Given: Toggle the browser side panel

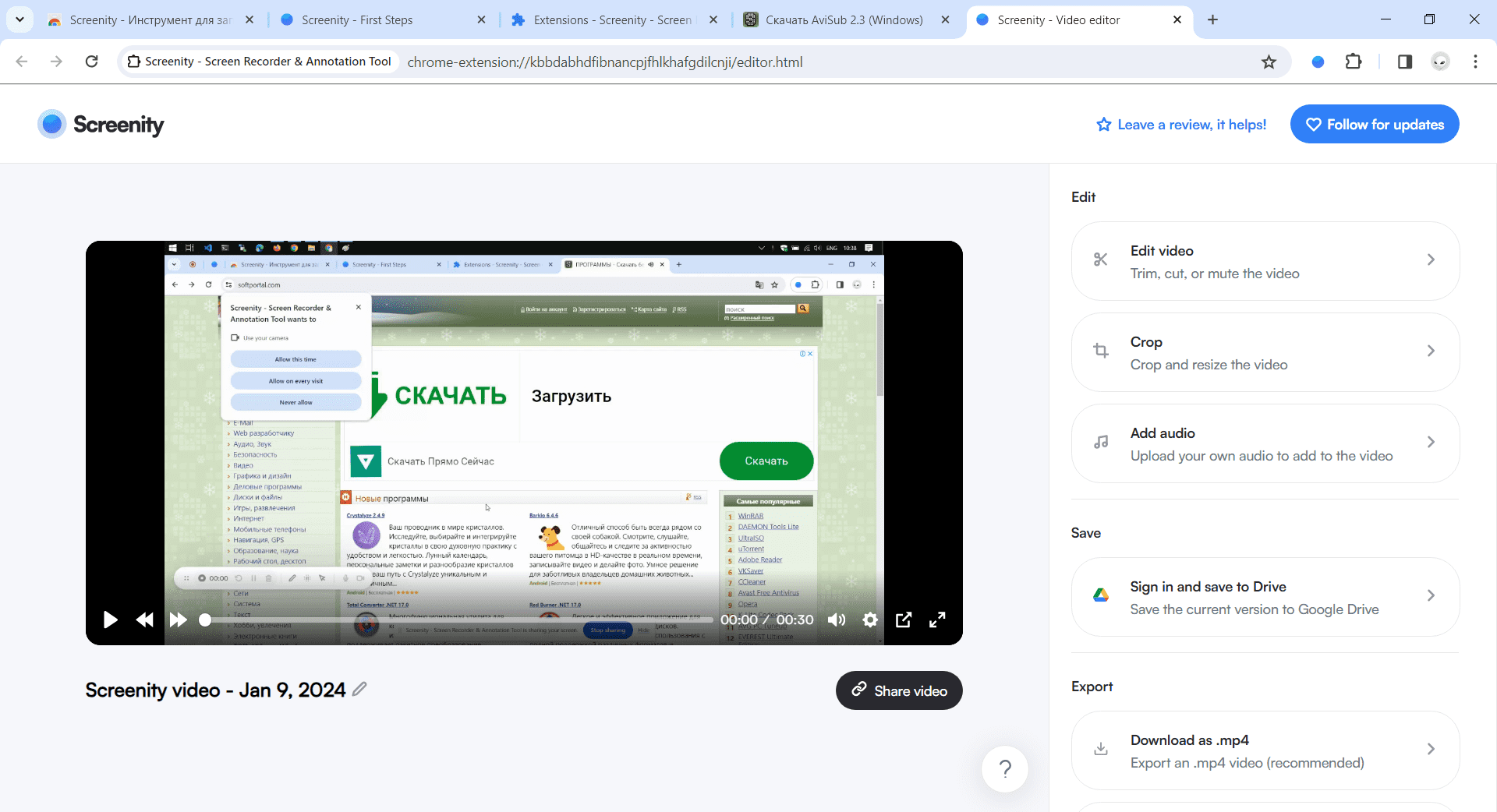Looking at the screenshot, I should (1405, 62).
